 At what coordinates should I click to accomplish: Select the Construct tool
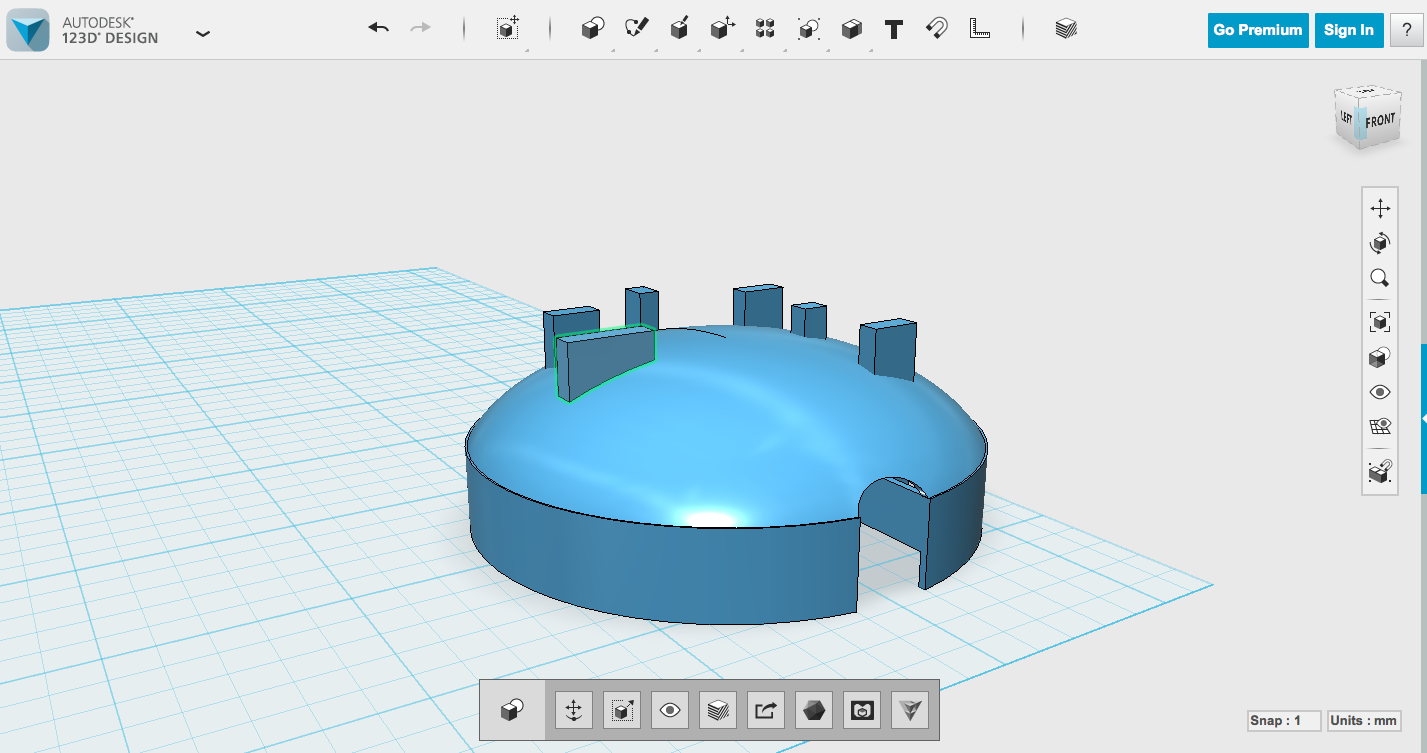[681, 29]
